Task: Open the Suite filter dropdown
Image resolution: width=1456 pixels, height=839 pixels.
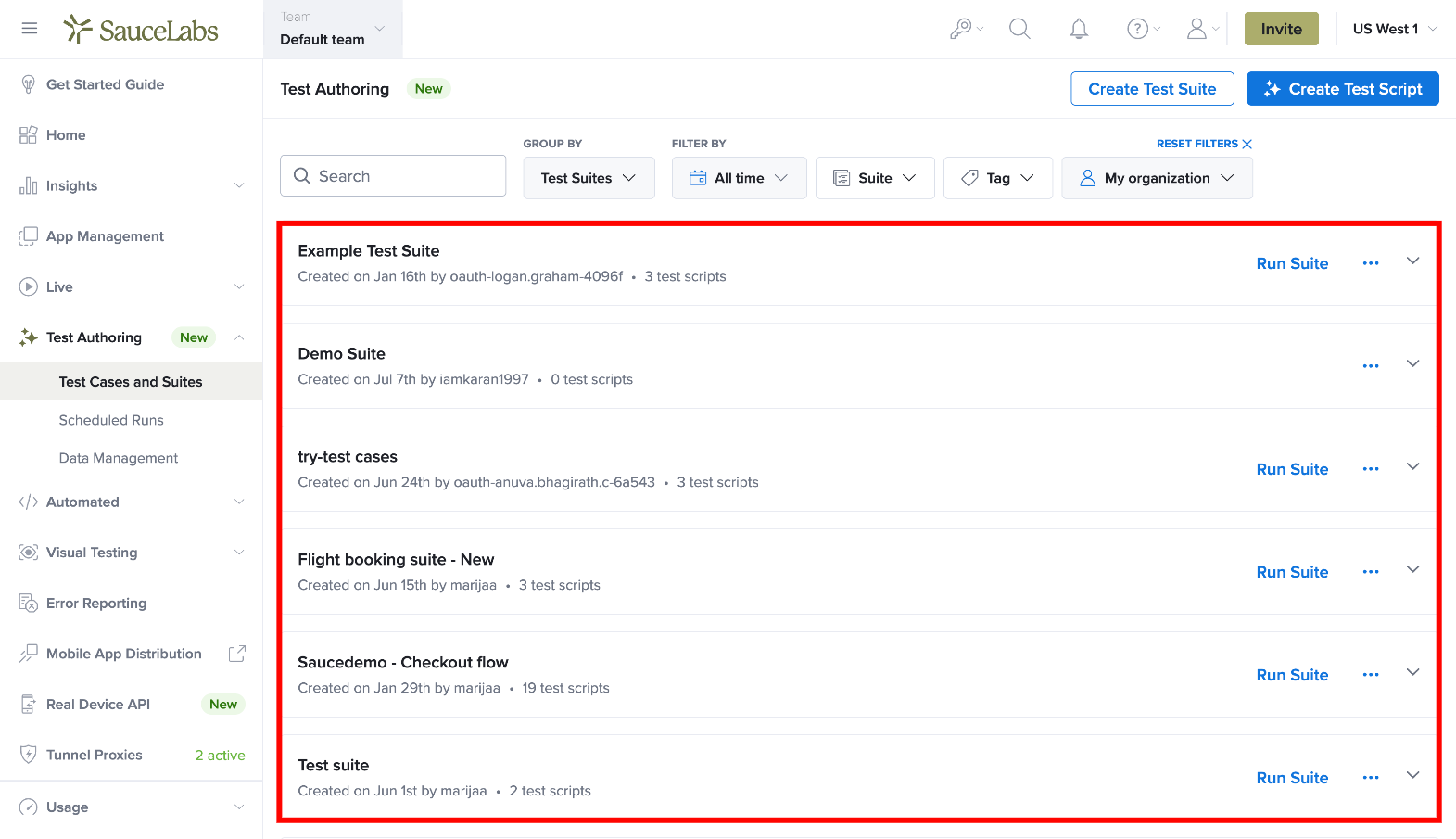Action: pos(875,178)
